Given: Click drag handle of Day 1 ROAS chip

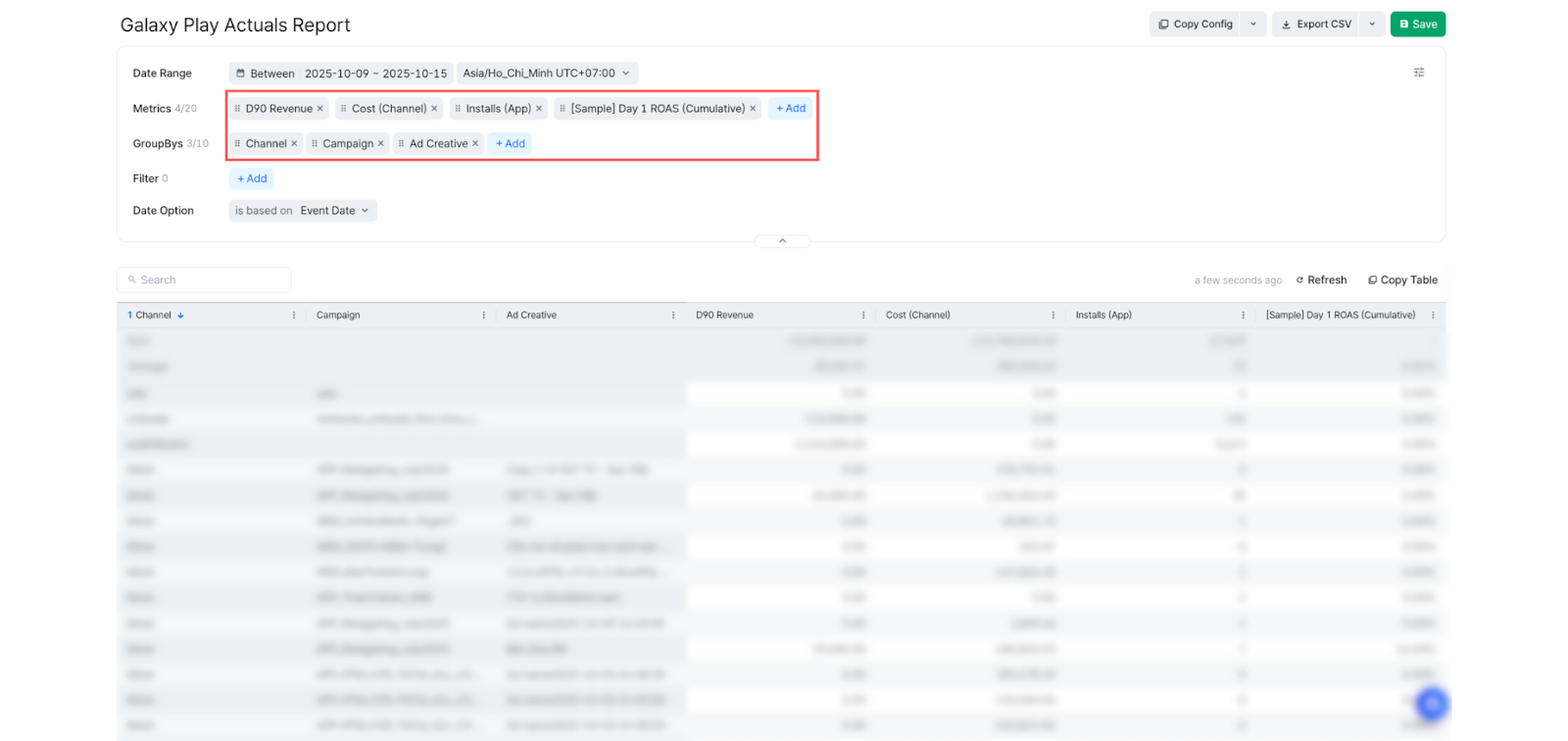Looking at the screenshot, I should tap(563, 109).
